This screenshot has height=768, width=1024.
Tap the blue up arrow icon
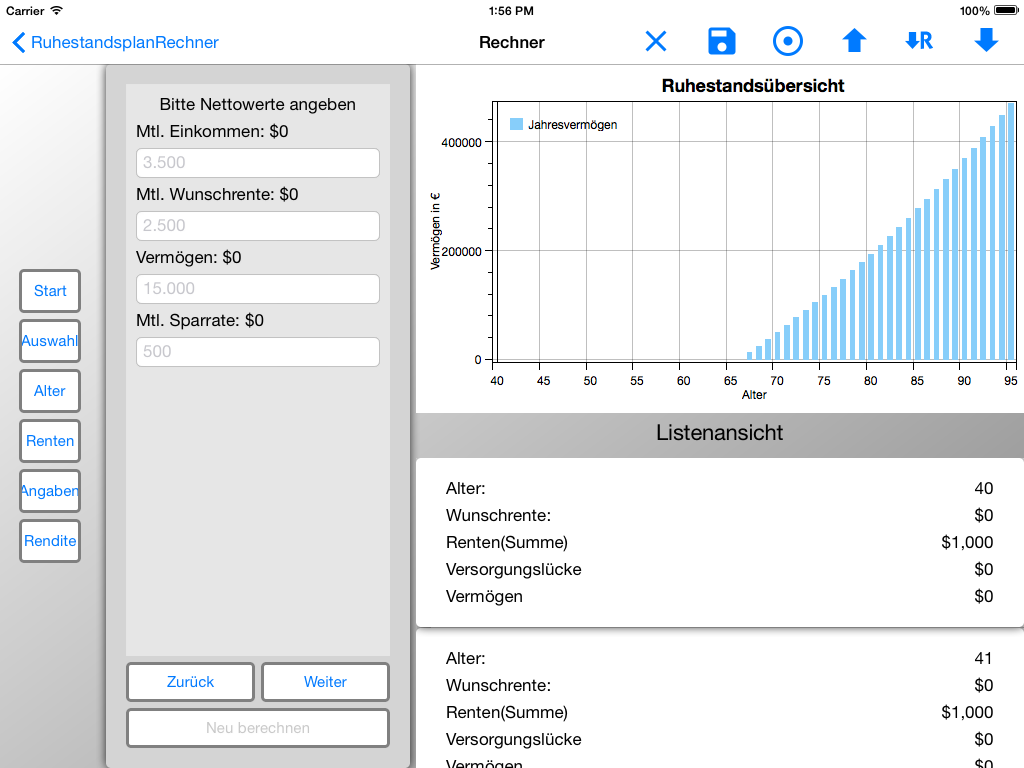pyautogui.click(x=854, y=41)
